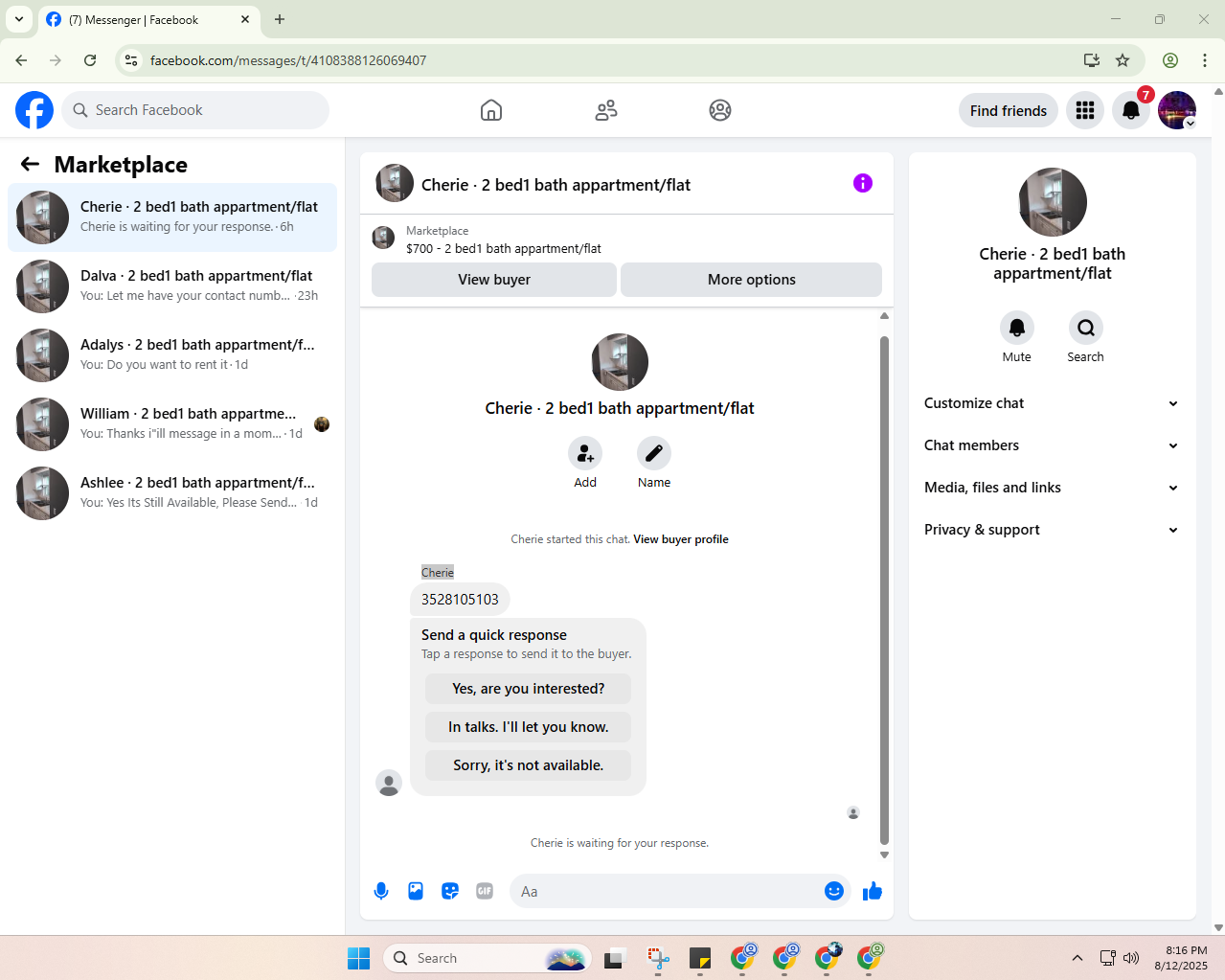Open the Groups icon in top navigation

pyautogui.click(x=720, y=110)
